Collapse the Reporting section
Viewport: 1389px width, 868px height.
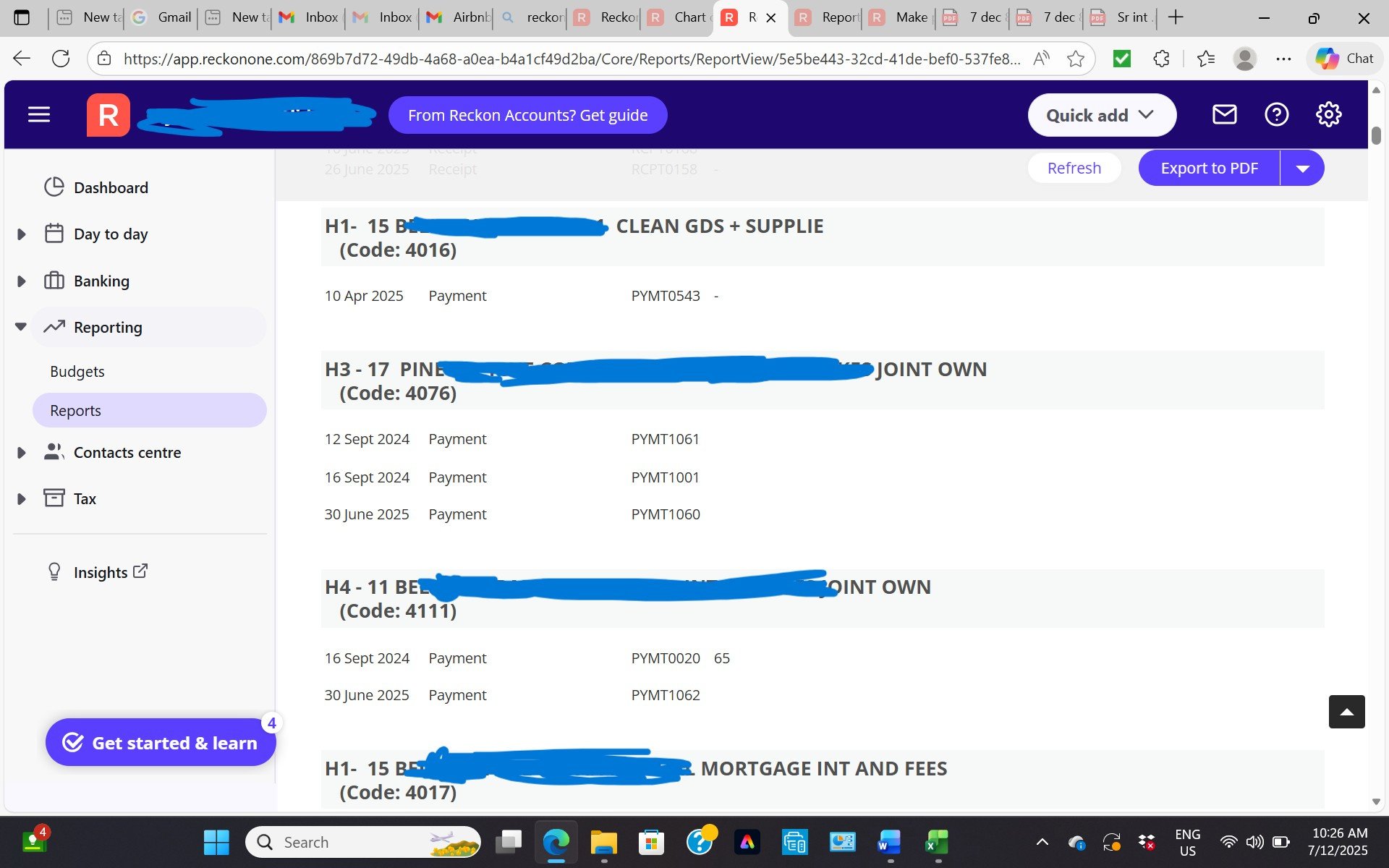coord(21,327)
